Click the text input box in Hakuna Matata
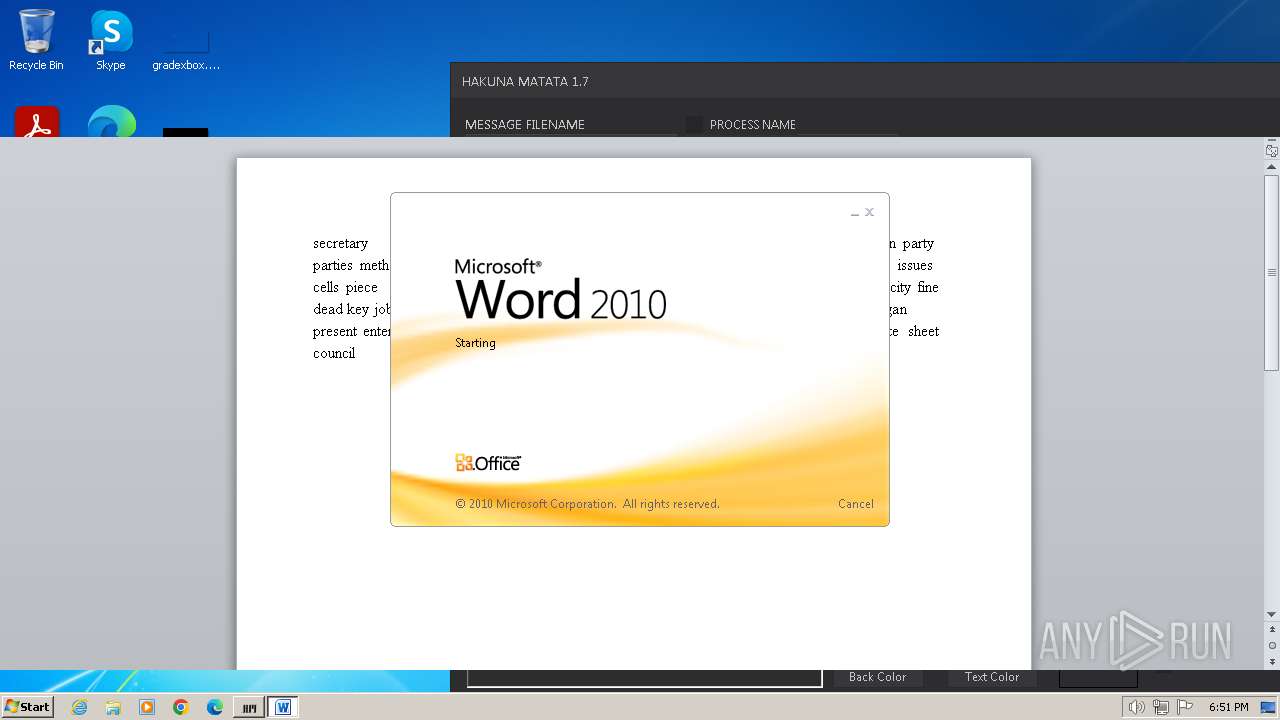This screenshot has height=720, width=1280. (x=645, y=678)
